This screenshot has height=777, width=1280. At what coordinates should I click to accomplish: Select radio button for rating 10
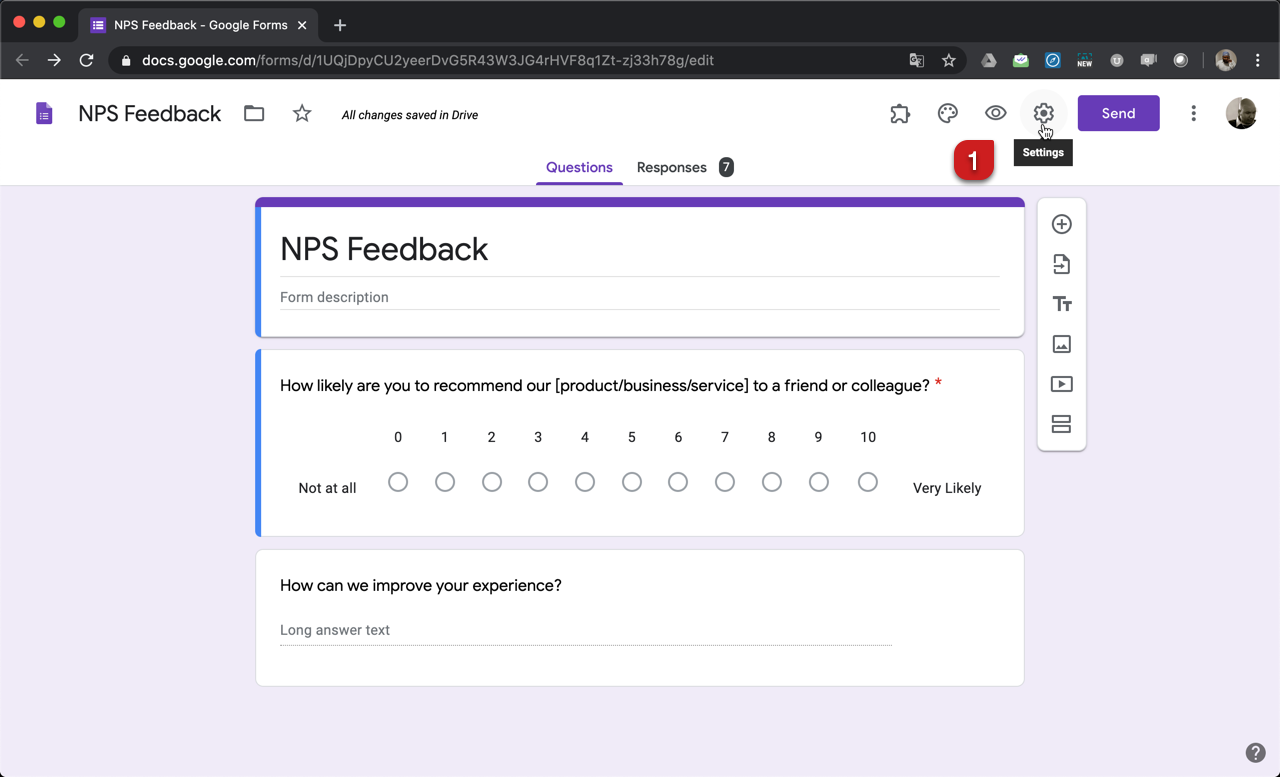[867, 482]
